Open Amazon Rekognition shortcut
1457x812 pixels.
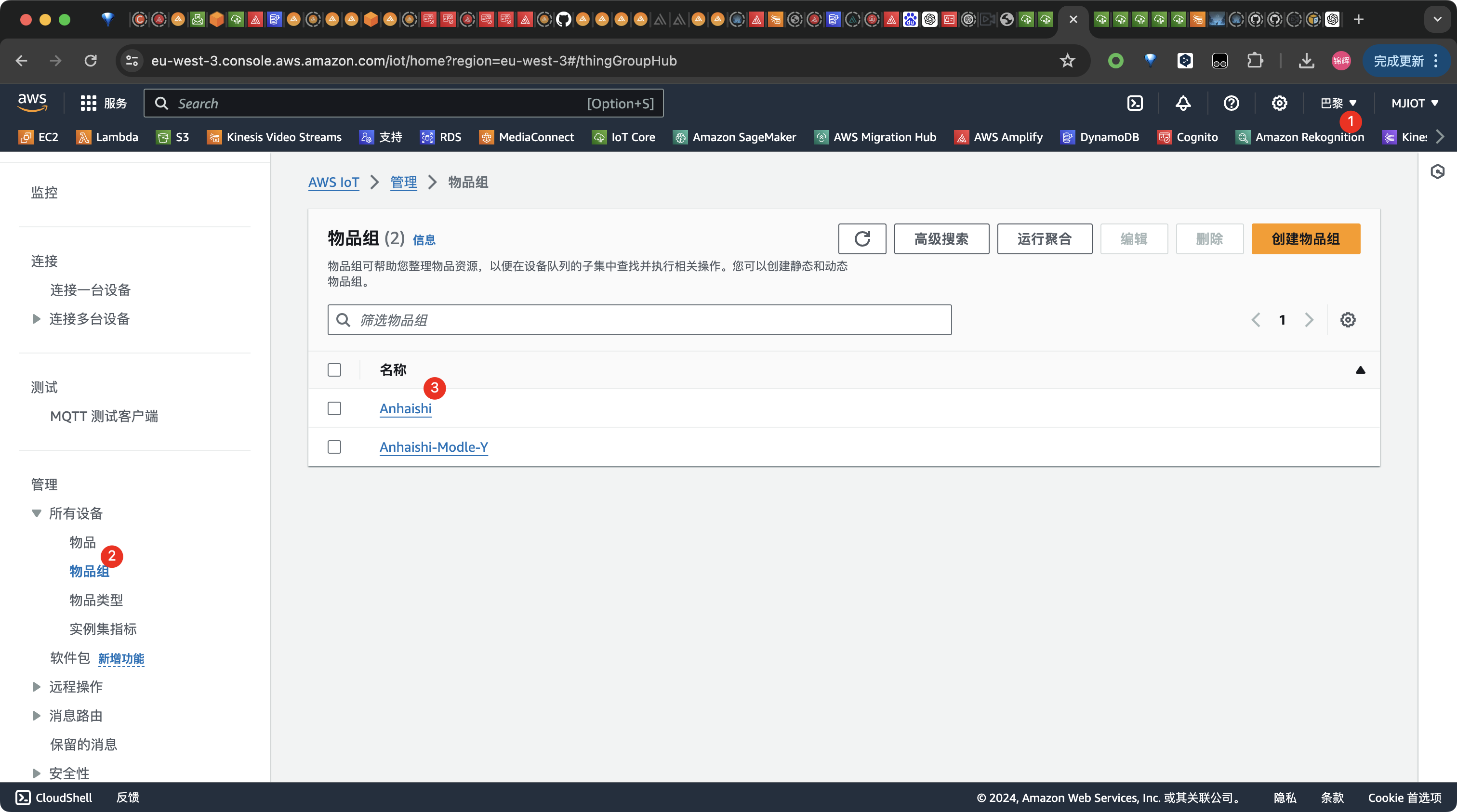1300,137
